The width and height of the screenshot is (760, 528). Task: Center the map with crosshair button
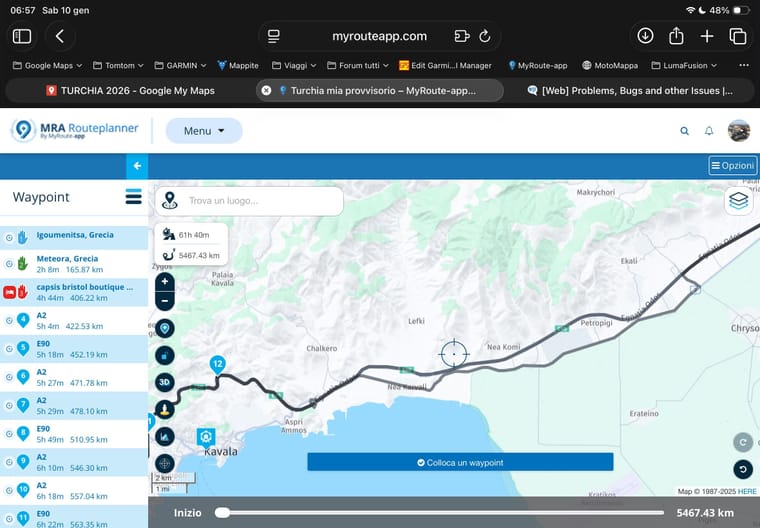(x=165, y=463)
